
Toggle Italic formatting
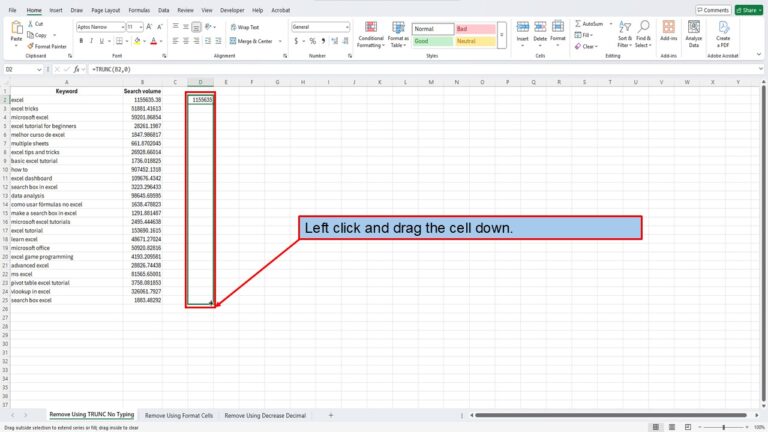pos(91,41)
